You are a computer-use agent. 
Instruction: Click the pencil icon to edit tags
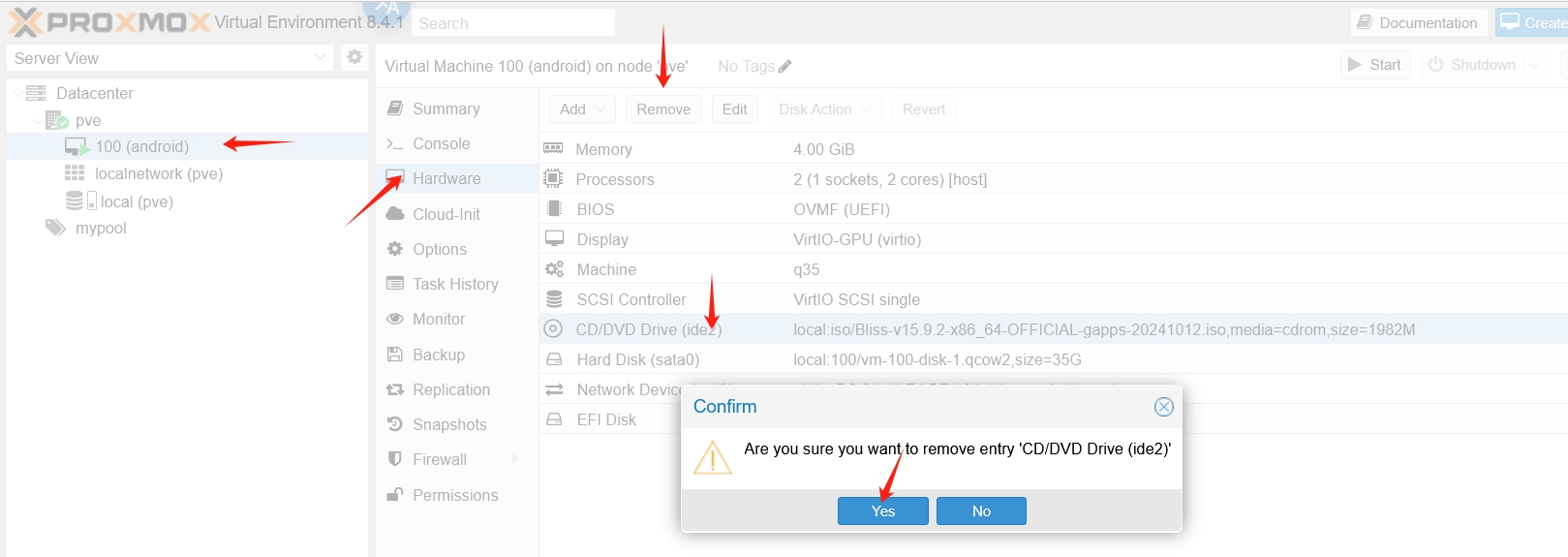tap(784, 67)
